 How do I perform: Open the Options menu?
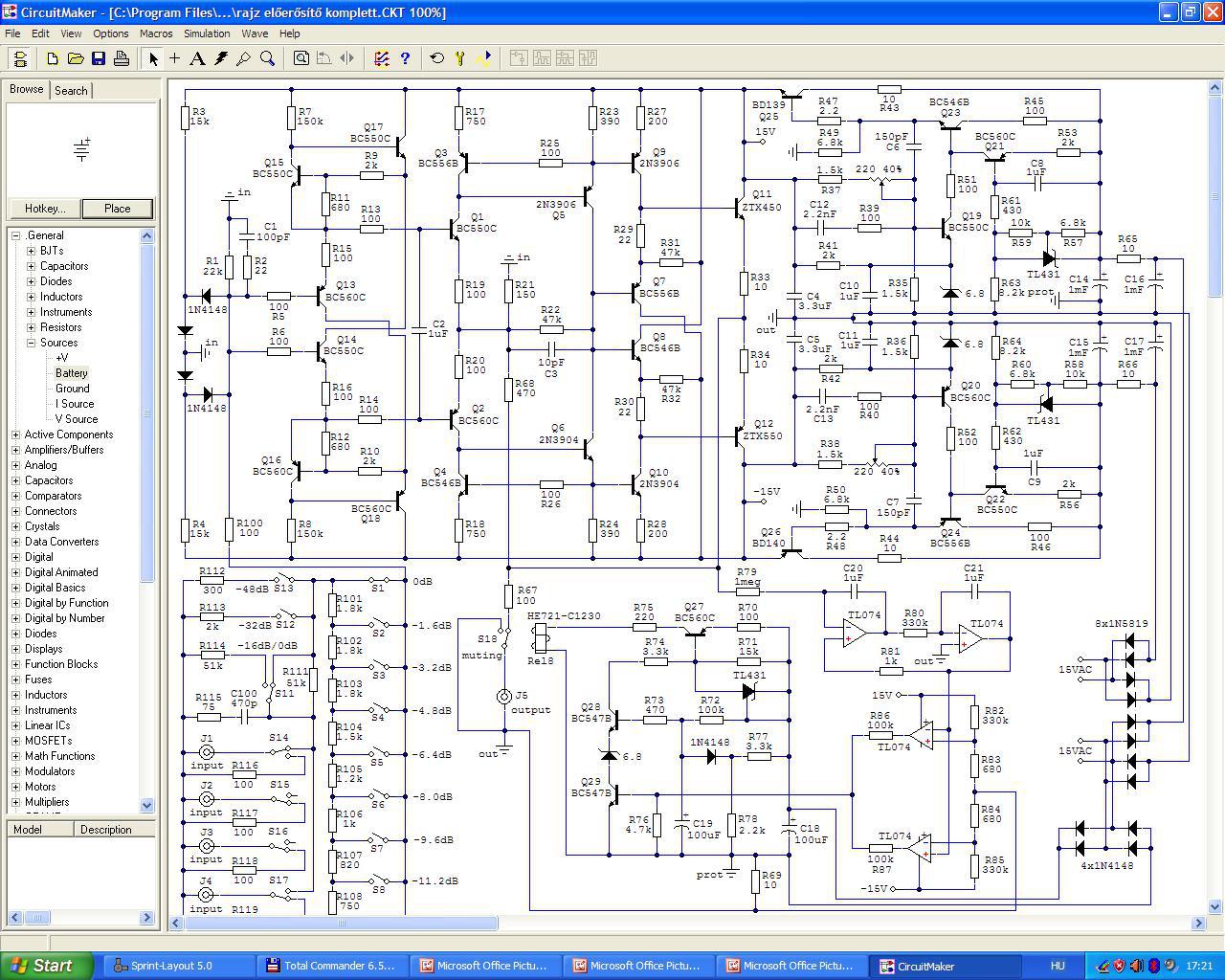110,33
